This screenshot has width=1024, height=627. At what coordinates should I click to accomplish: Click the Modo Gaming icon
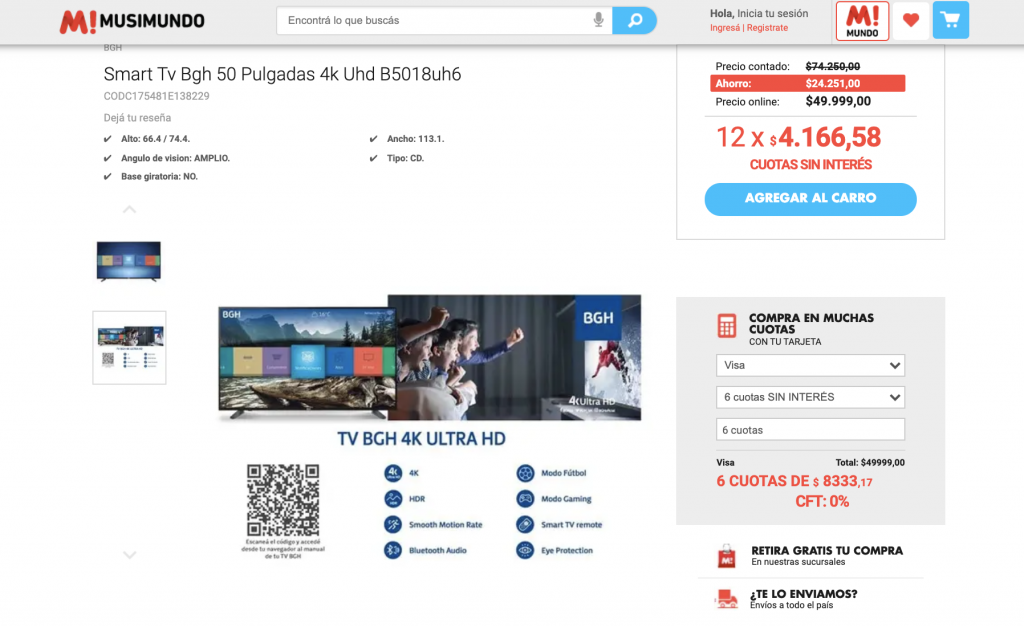pos(525,499)
